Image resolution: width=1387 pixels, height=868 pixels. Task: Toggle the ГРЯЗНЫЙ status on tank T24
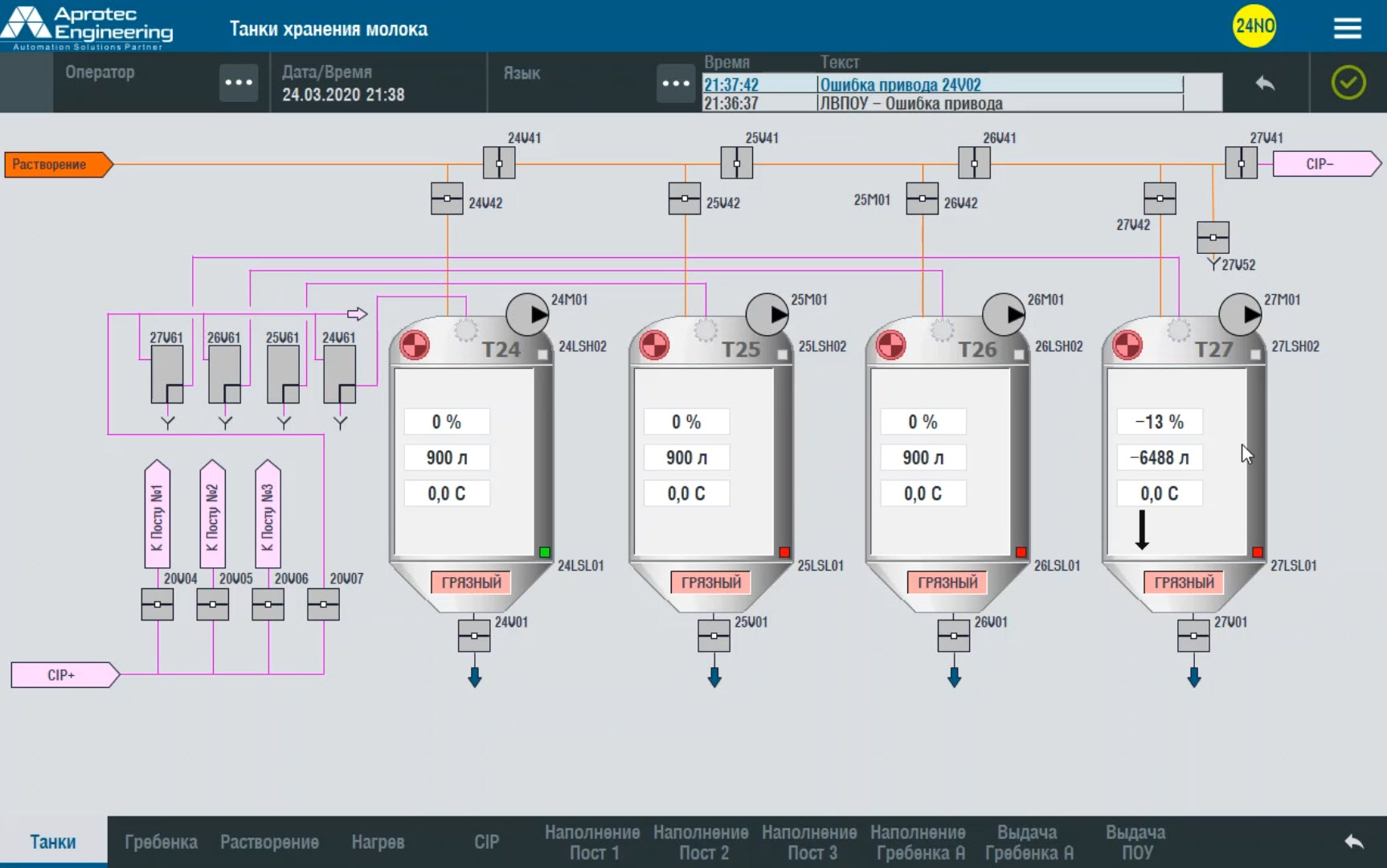coord(471,581)
